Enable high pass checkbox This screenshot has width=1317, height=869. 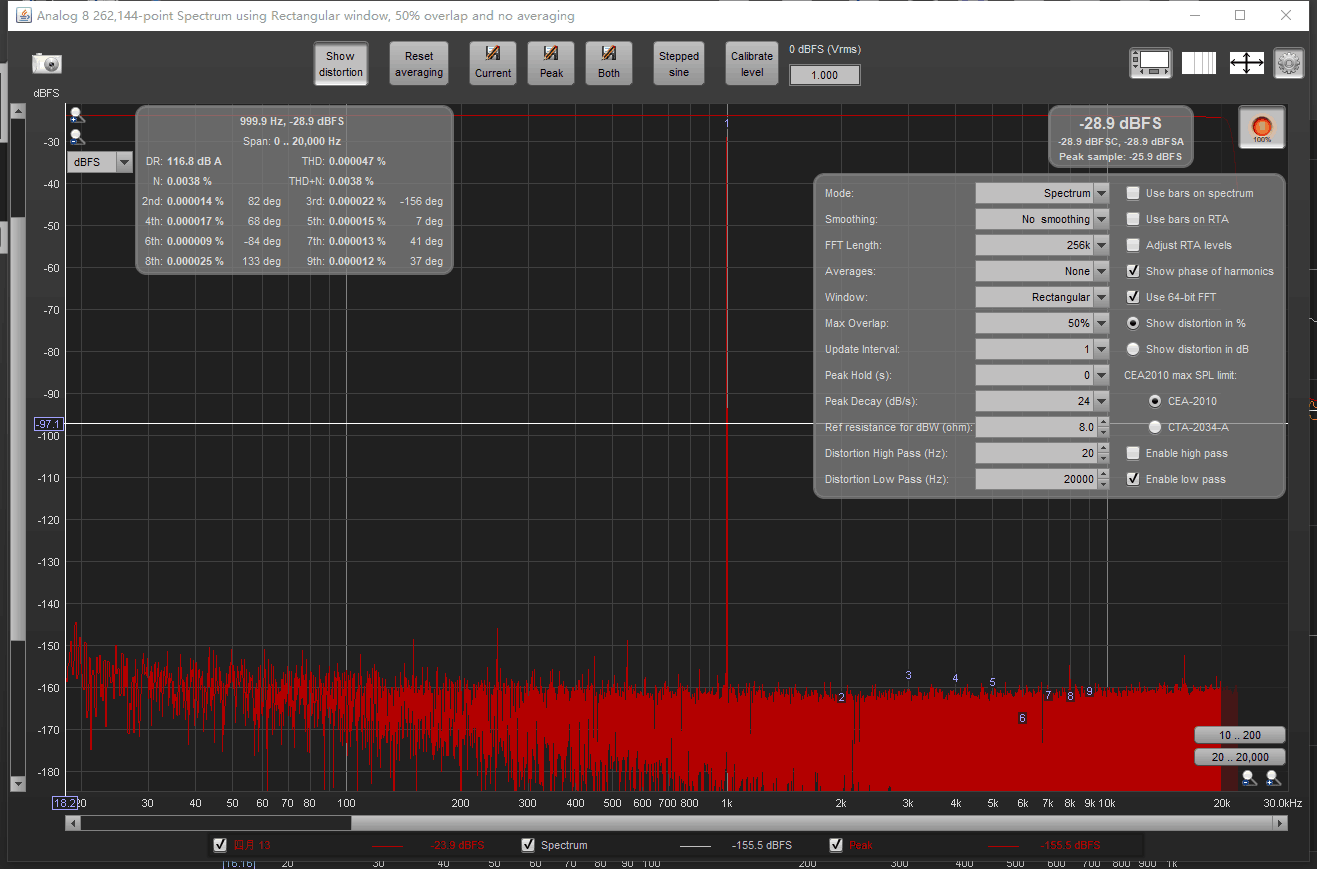(1133, 453)
